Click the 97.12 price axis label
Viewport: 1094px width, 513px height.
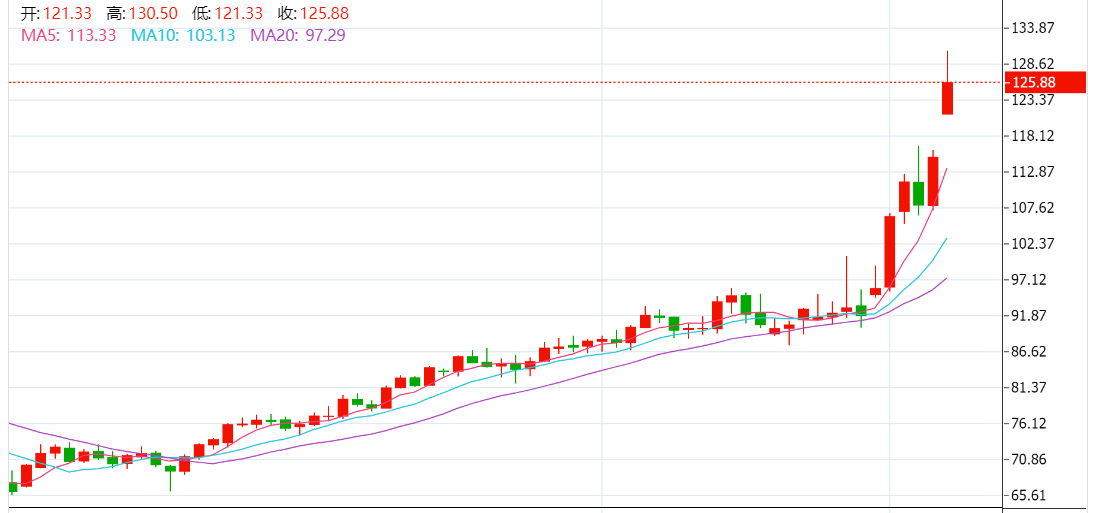1029,280
